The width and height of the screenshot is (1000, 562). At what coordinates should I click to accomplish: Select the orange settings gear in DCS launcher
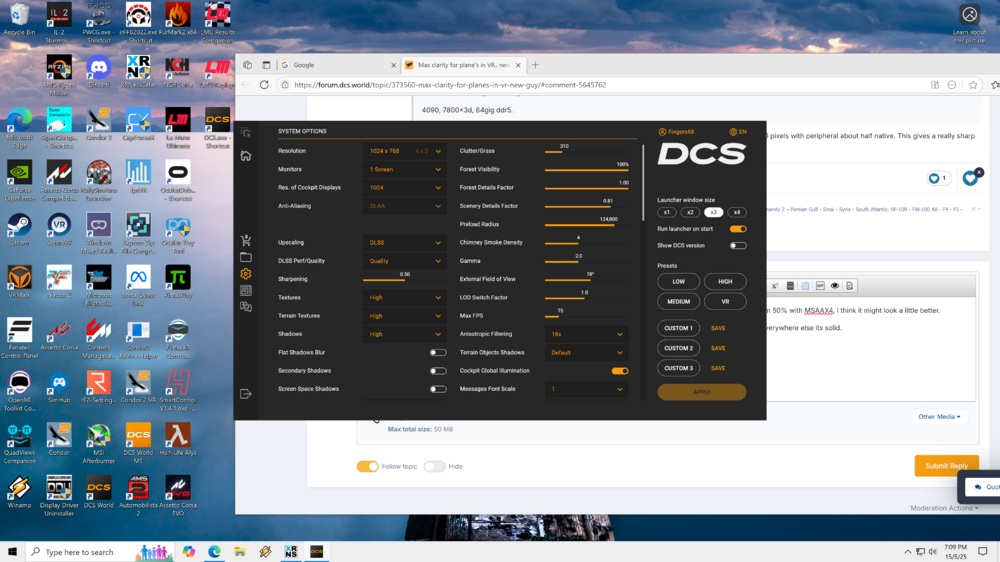[246, 274]
